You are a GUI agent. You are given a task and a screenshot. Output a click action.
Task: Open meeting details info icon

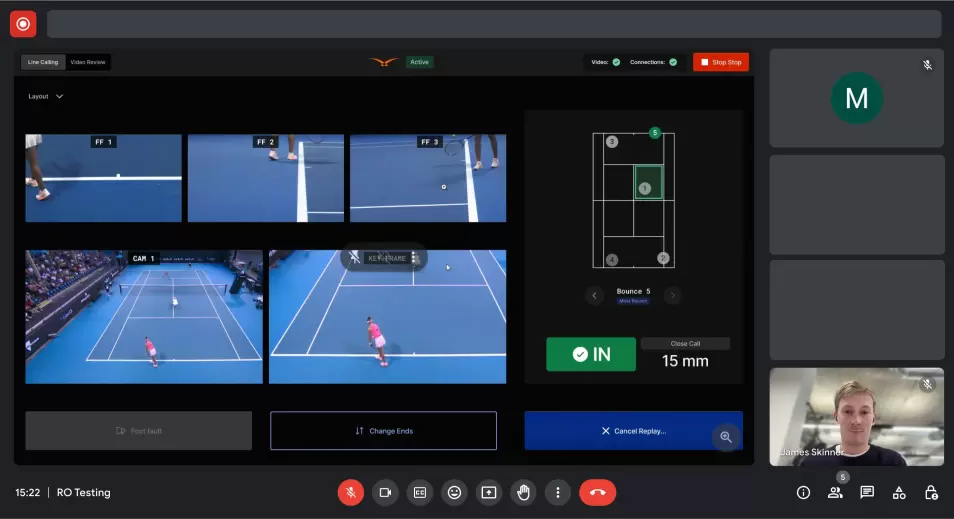[x=803, y=493]
